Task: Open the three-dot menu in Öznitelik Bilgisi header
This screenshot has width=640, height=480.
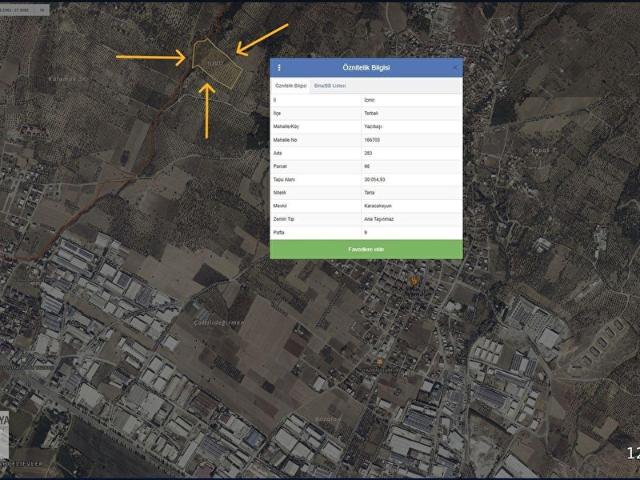Action: 279,68
